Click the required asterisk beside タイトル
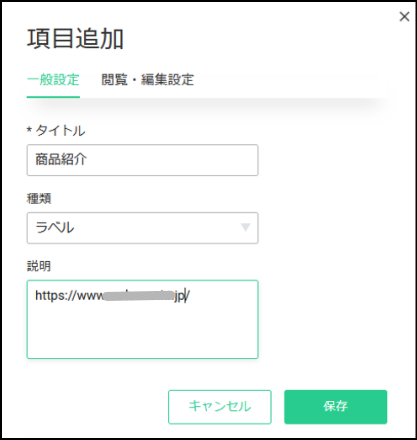Viewport: 417px width, 440px height. 29,130
